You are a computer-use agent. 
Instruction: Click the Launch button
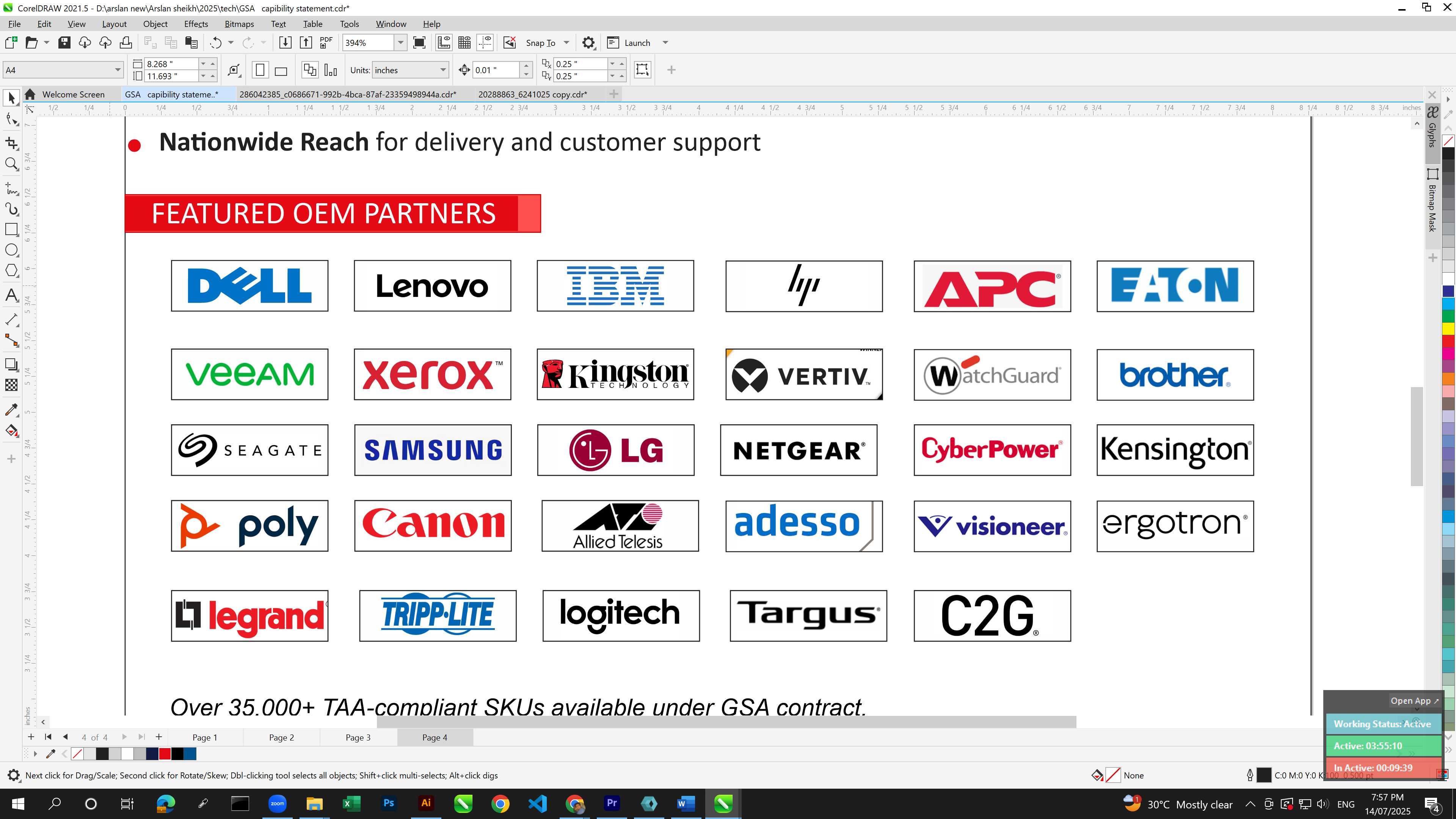click(x=629, y=42)
